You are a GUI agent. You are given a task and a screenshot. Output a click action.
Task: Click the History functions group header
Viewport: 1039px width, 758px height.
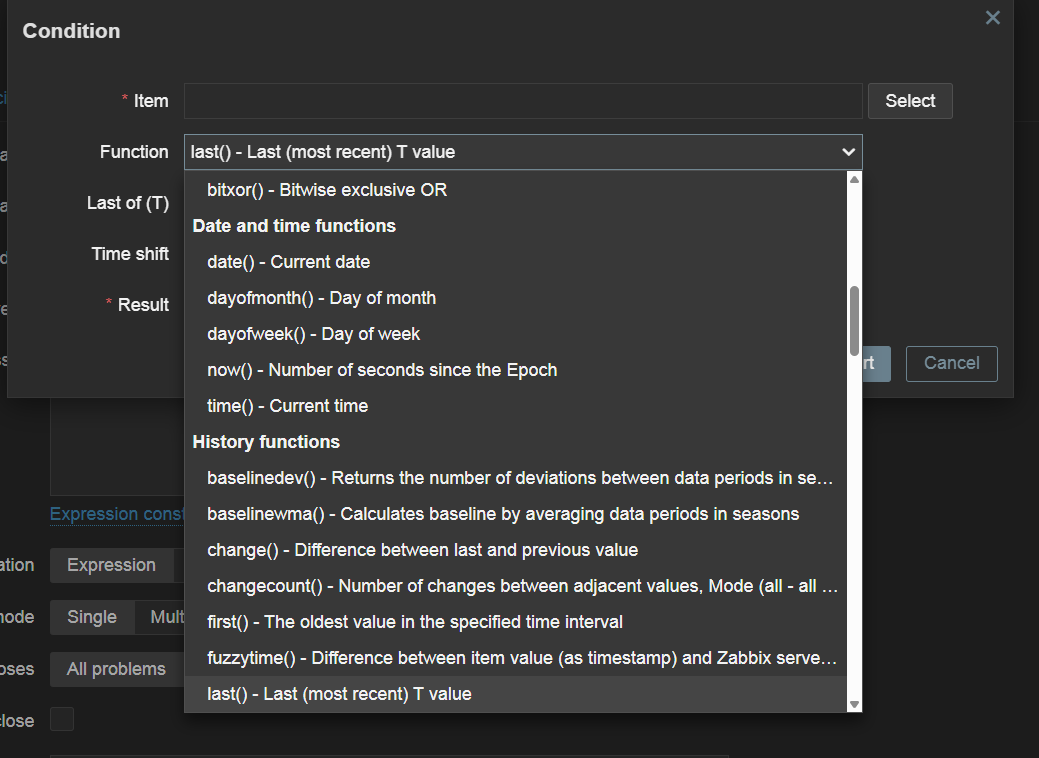tap(266, 442)
